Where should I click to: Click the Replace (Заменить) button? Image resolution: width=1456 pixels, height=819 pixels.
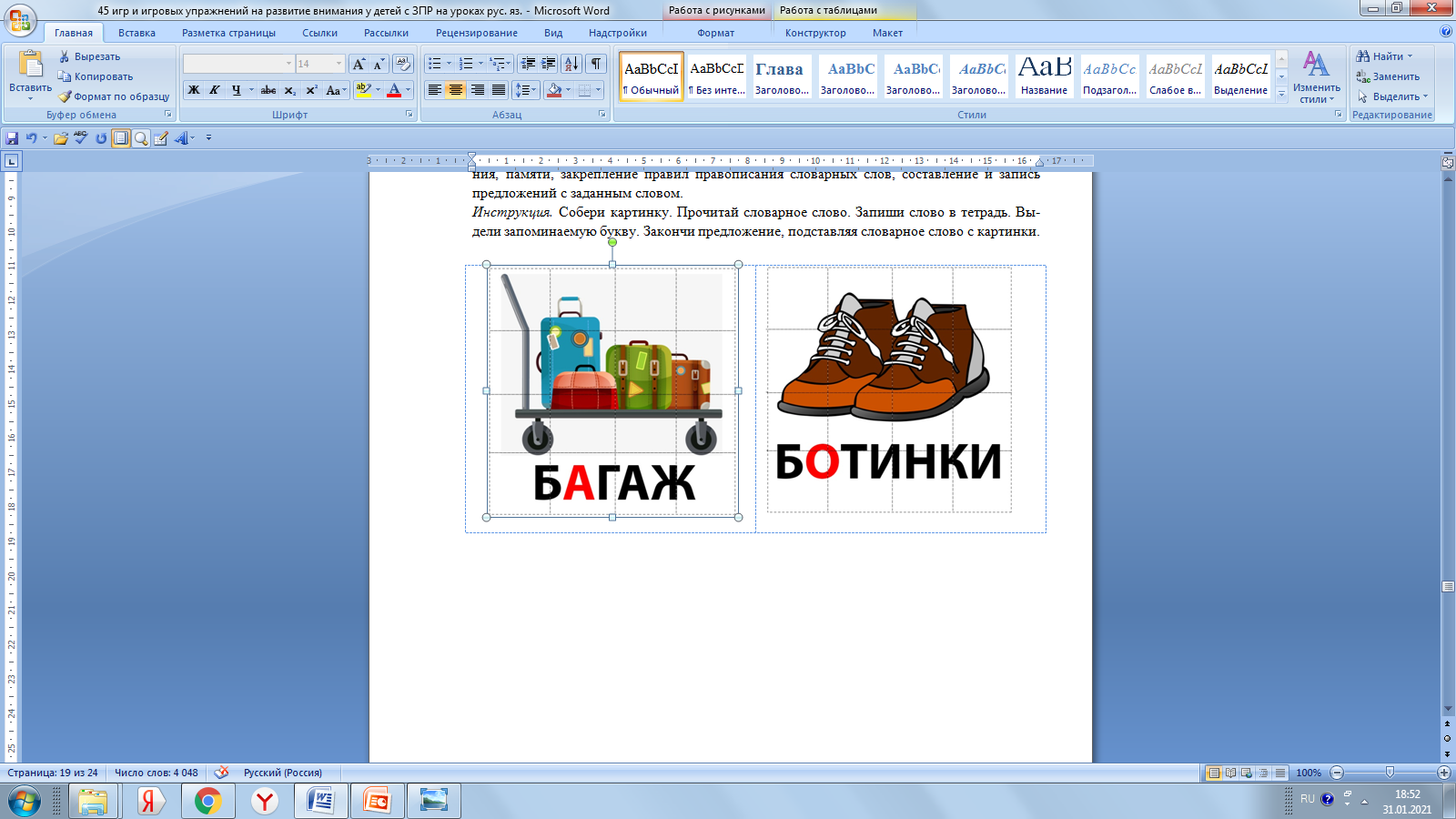1388,76
